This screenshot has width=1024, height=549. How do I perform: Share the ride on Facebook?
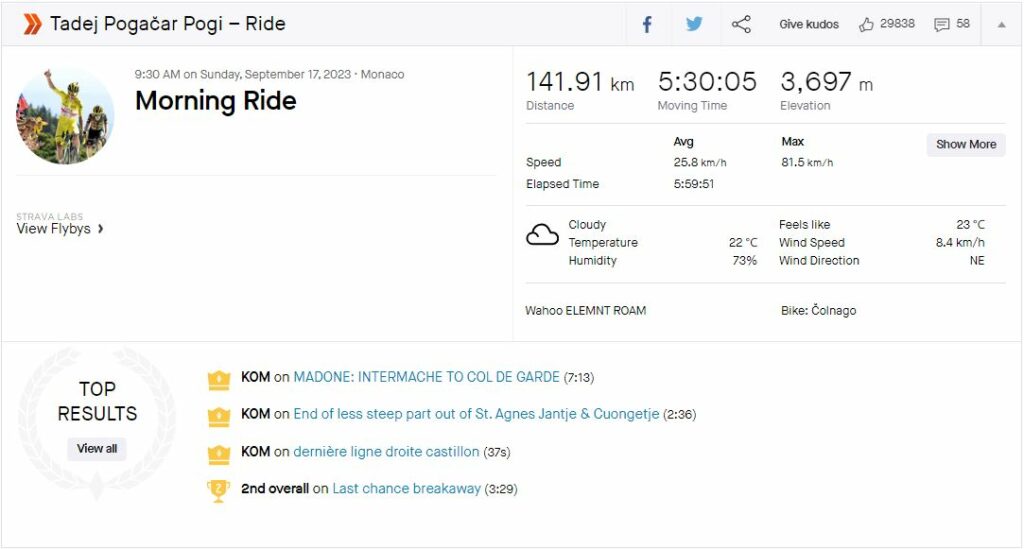pos(647,25)
